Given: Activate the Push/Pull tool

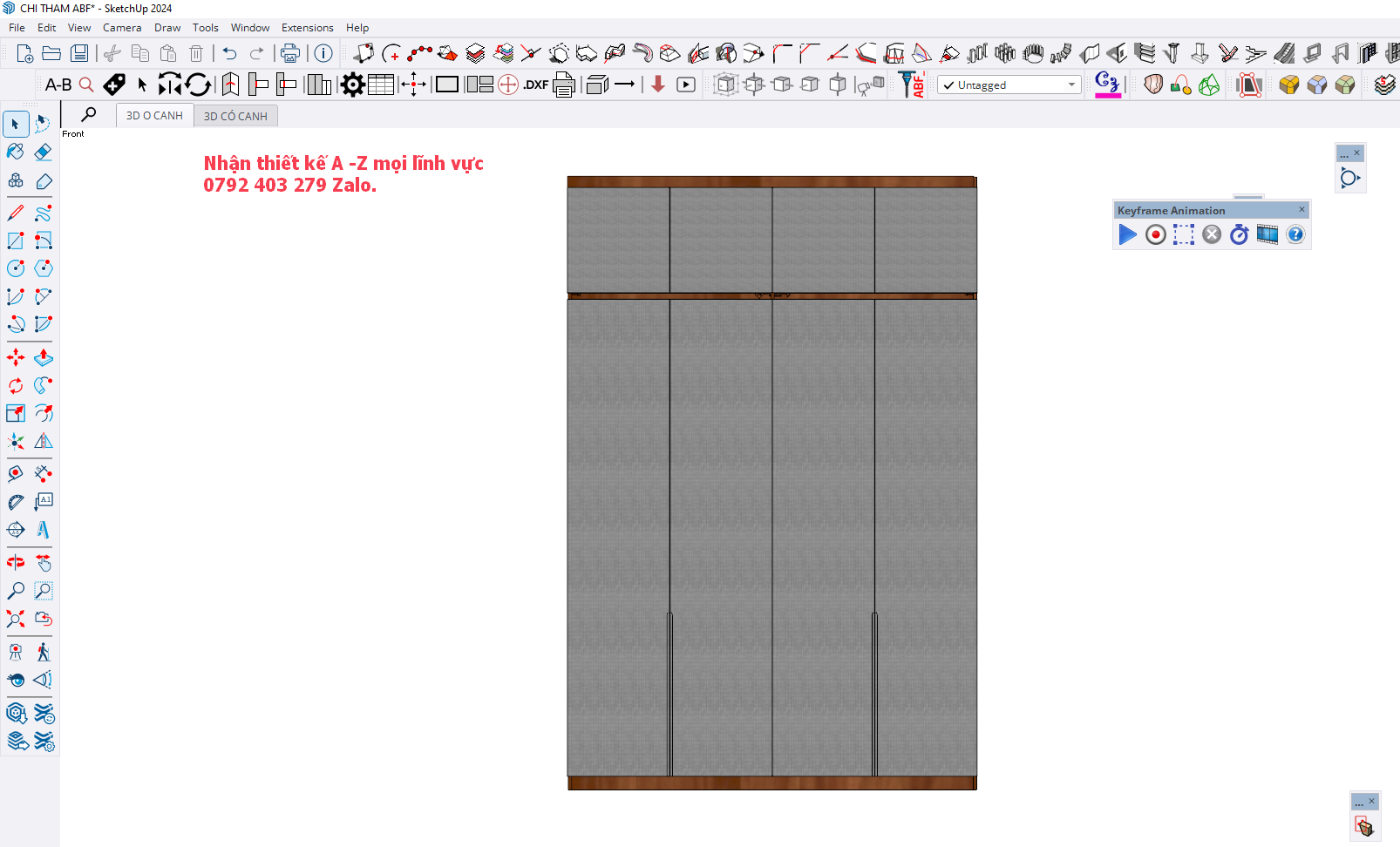Looking at the screenshot, I should [44, 358].
